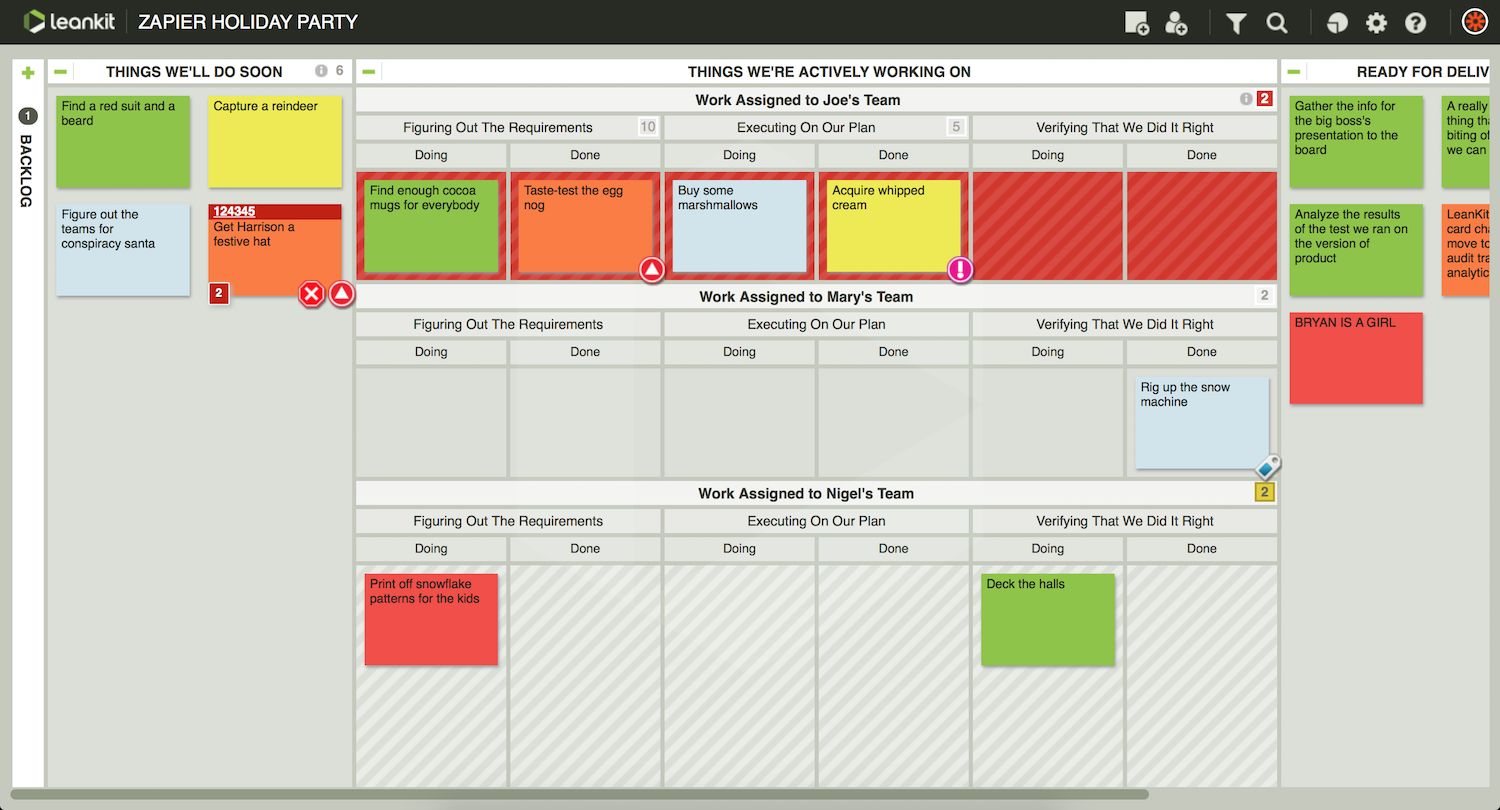Open the card filter funnel icon

point(1236,23)
